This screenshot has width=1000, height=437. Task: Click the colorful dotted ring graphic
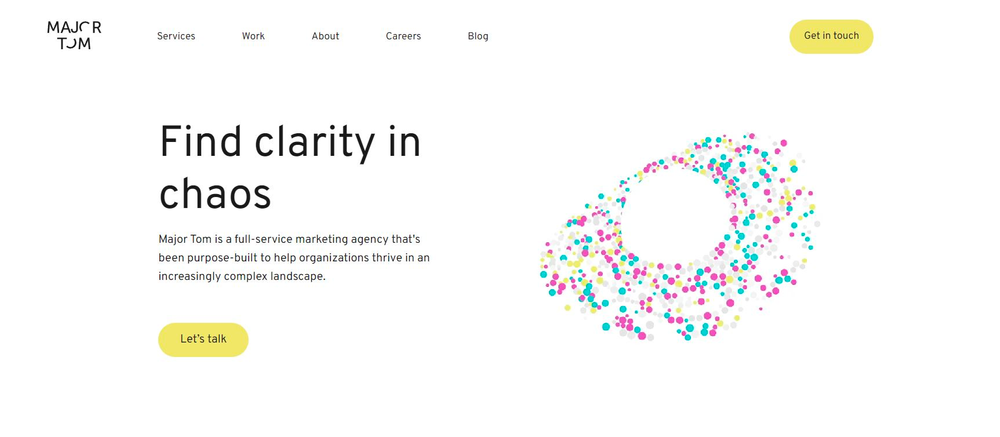click(x=680, y=236)
